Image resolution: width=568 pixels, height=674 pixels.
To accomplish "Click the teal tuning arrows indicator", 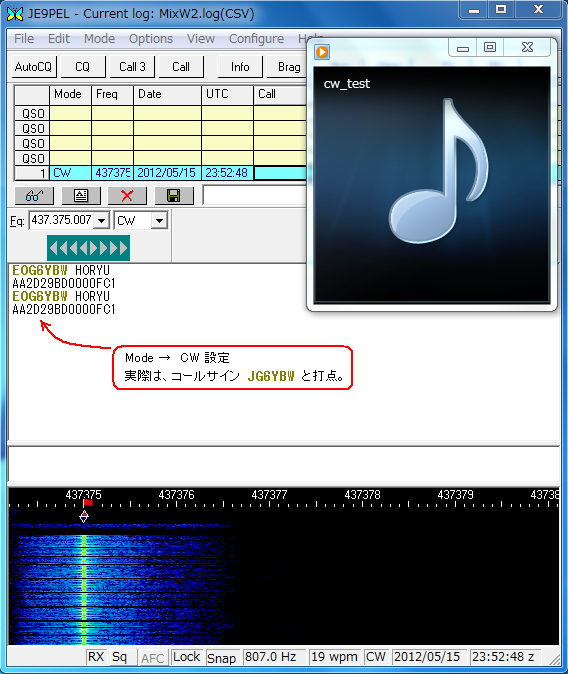I will pyautogui.click(x=88, y=248).
